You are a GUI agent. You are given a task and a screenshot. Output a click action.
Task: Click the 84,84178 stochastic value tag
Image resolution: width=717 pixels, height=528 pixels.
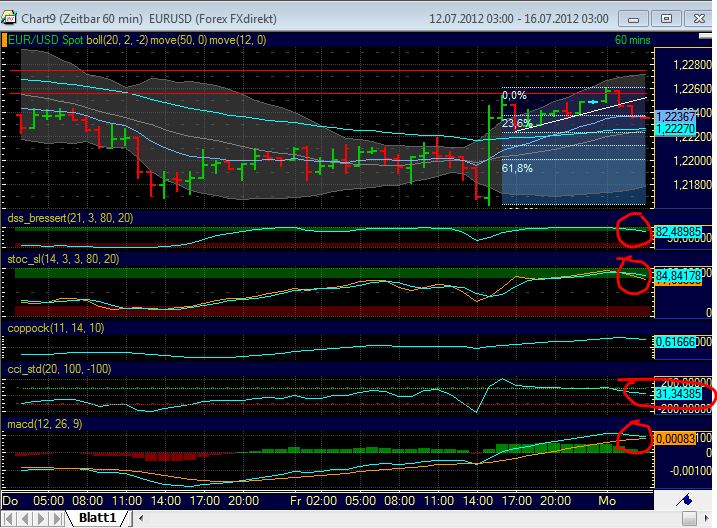click(x=679, y=276)
